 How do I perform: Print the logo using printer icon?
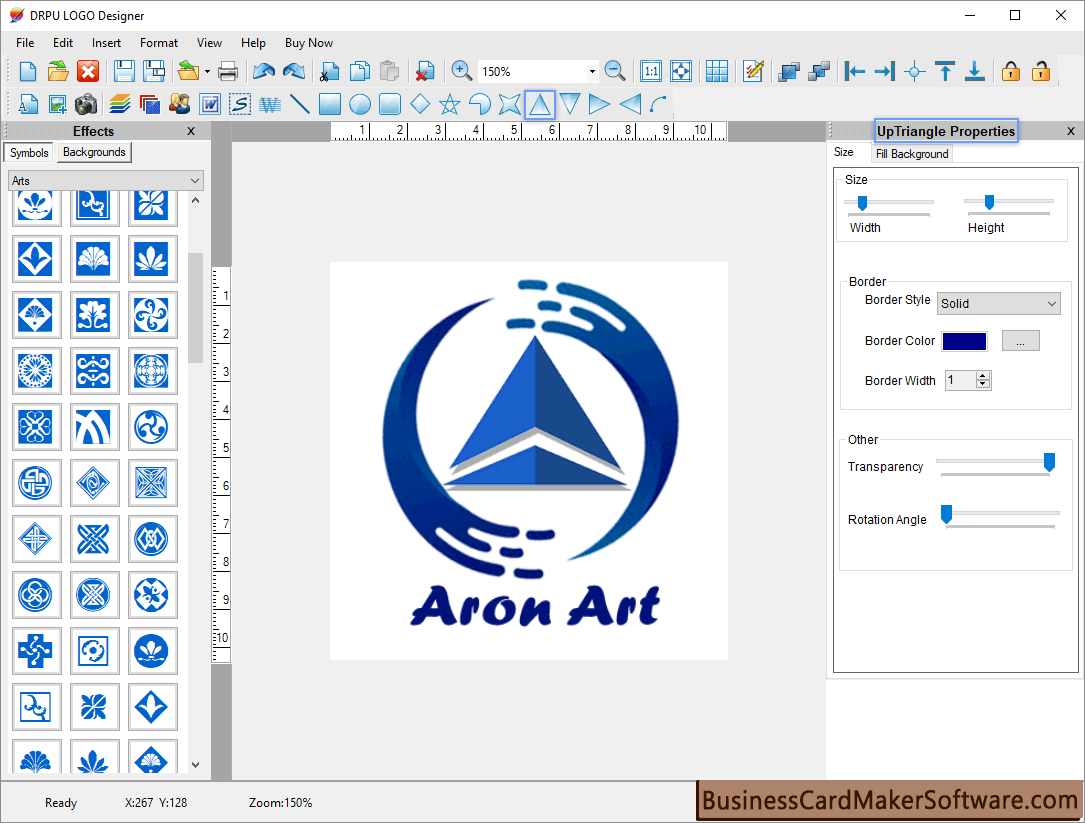pyautogui.click(x=228, y=71)
